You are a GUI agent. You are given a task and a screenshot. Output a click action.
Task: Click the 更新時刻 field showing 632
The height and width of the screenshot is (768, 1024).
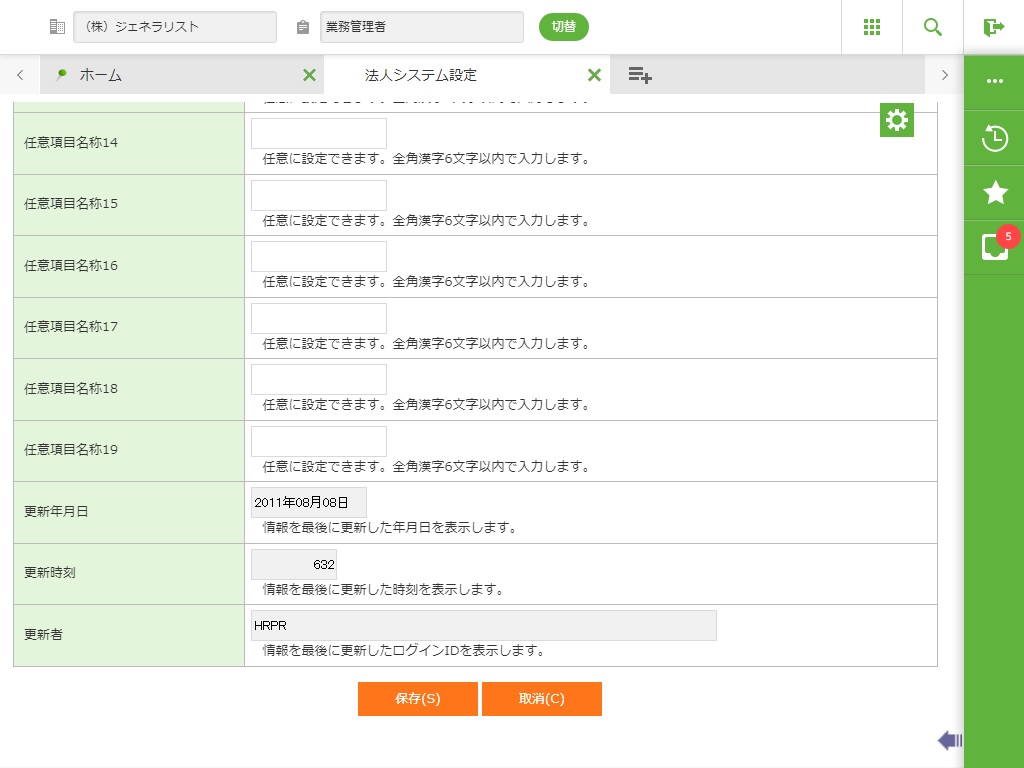(294, 564)
